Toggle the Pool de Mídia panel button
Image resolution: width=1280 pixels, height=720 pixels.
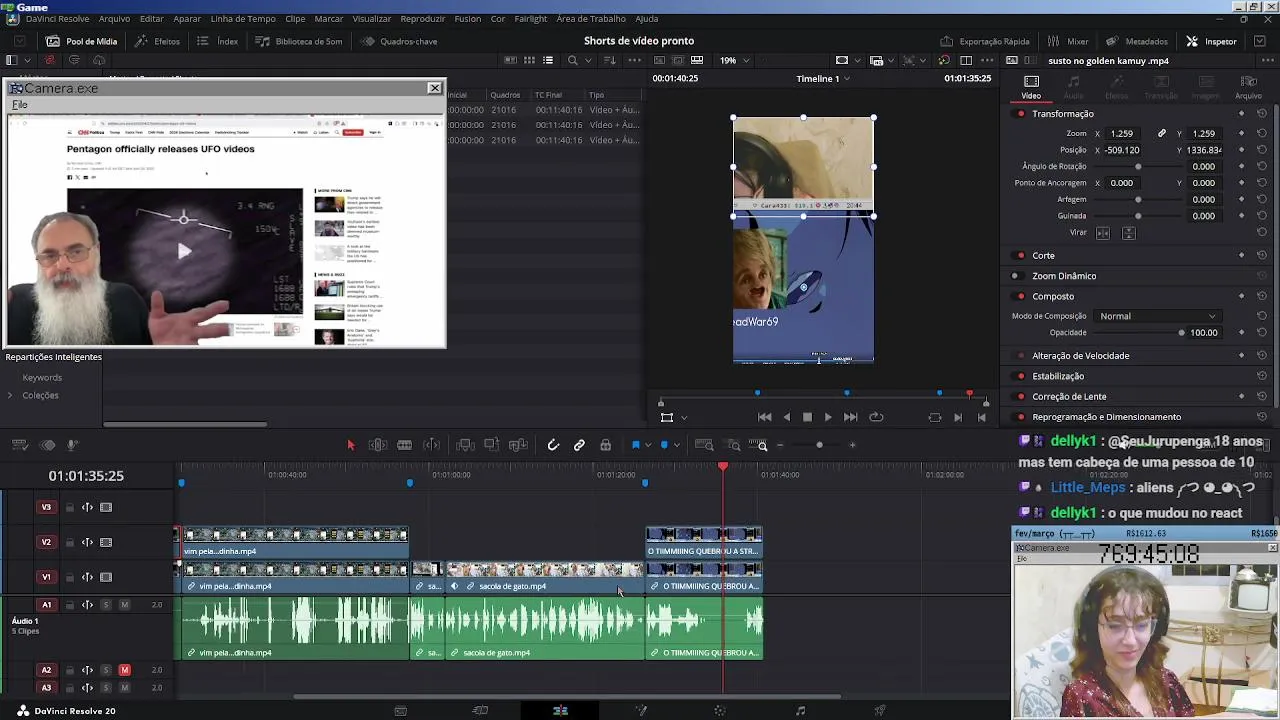82,41
